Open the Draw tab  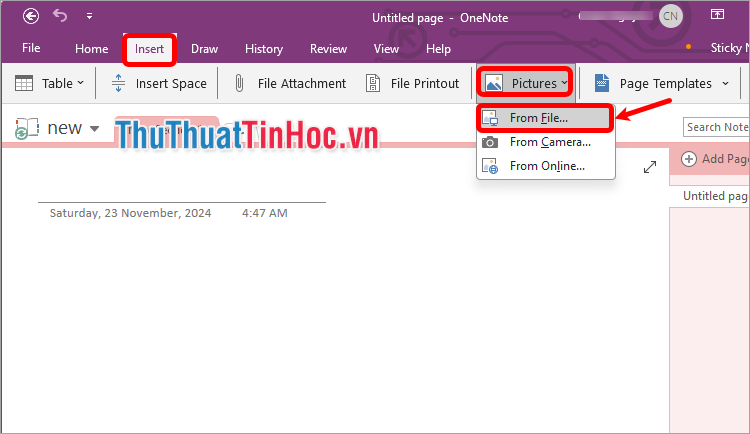pos(204,49)
